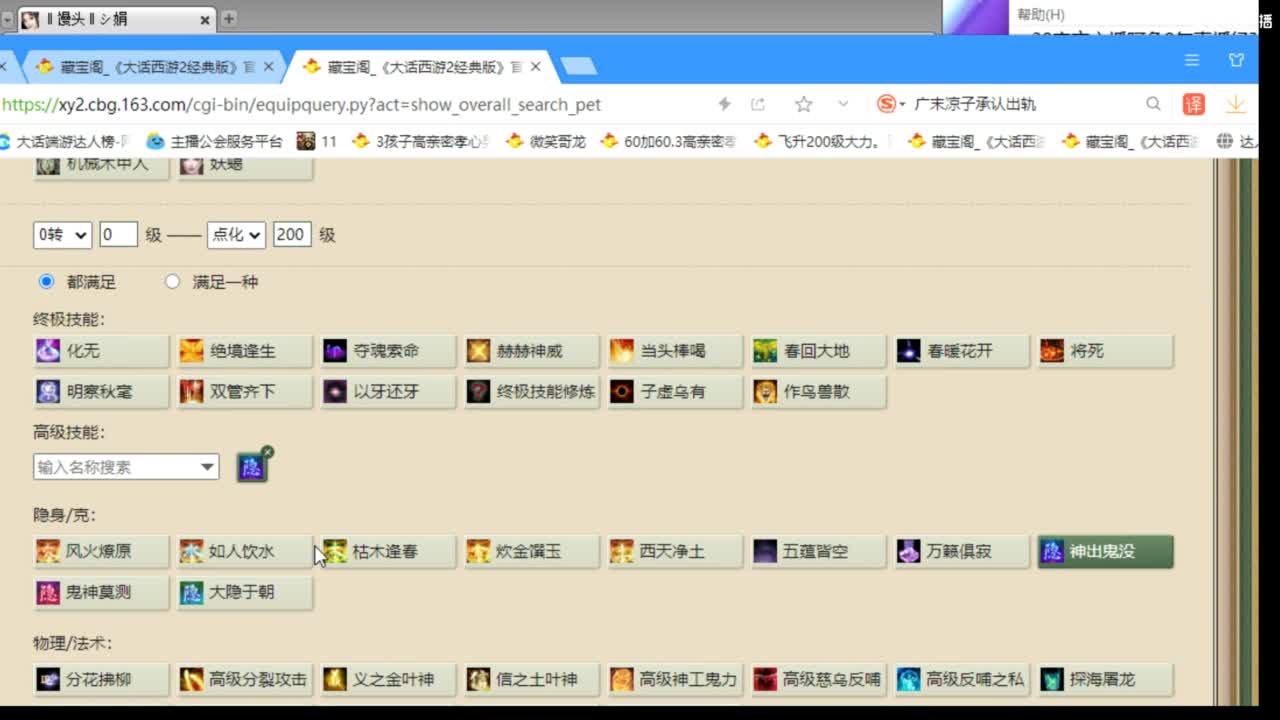Choose the 当头棒喝 skill

pos(675,351)
